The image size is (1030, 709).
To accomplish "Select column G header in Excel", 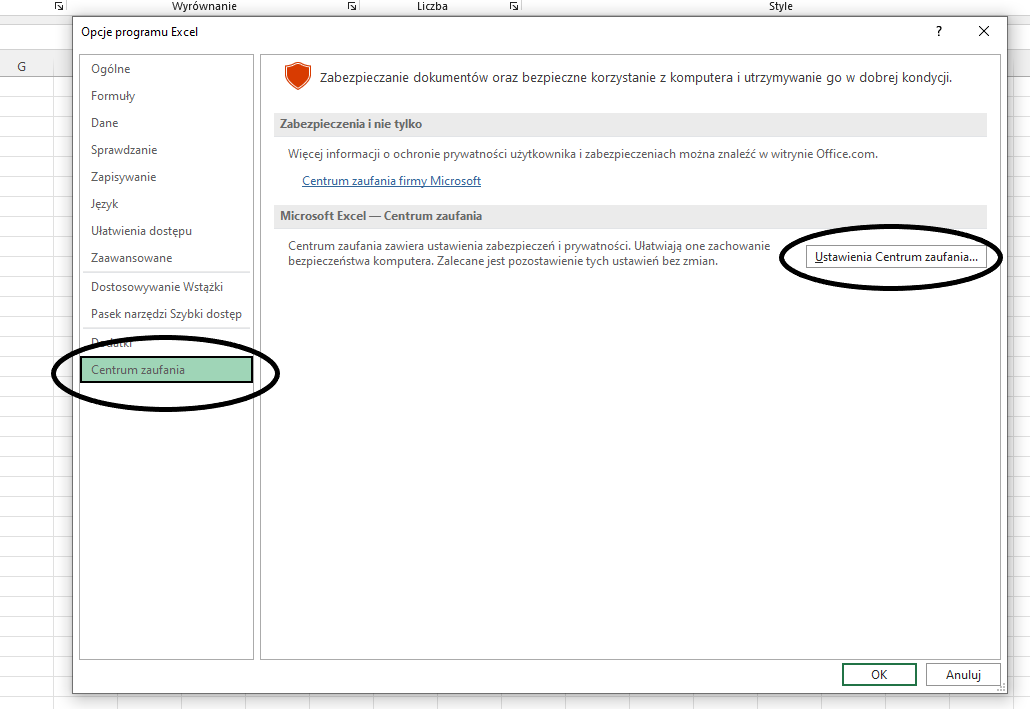I will click(22, 66).
